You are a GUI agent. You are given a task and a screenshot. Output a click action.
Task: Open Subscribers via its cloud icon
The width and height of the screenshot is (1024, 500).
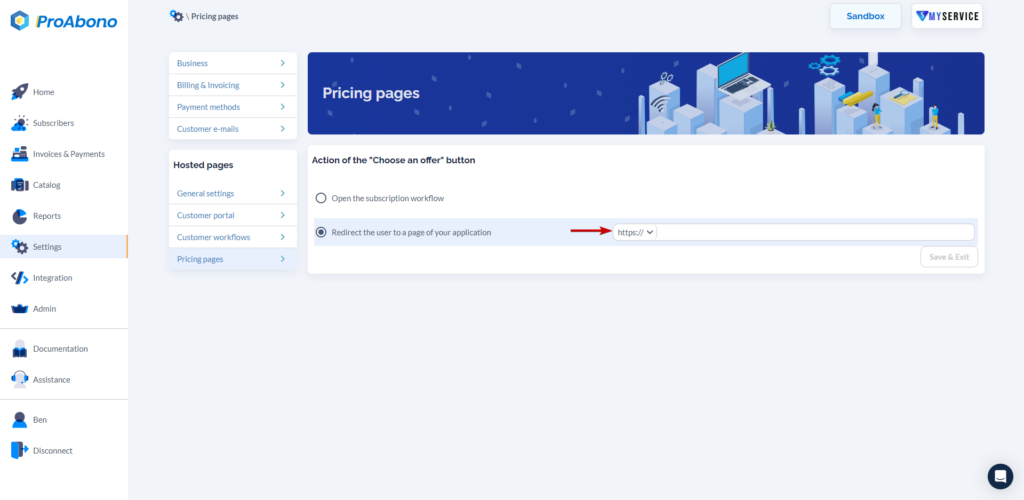(x=20, y=123)
